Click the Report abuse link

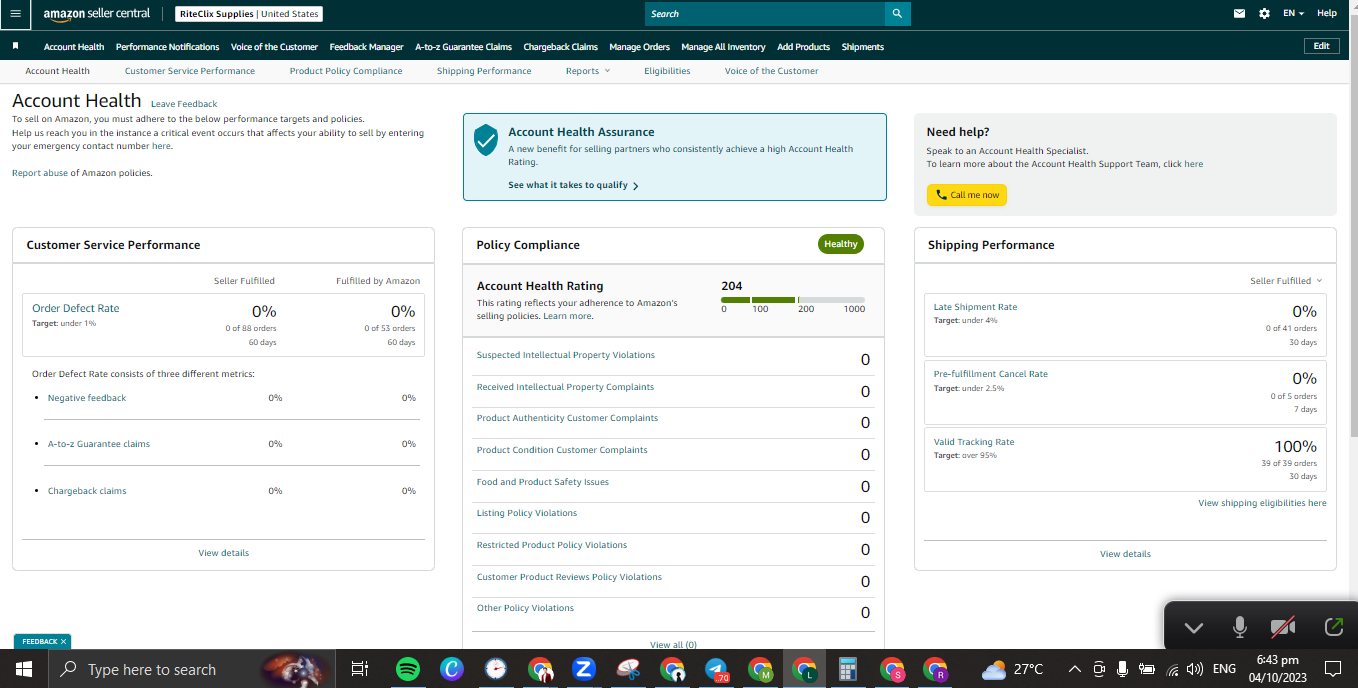tap(40, 173)
